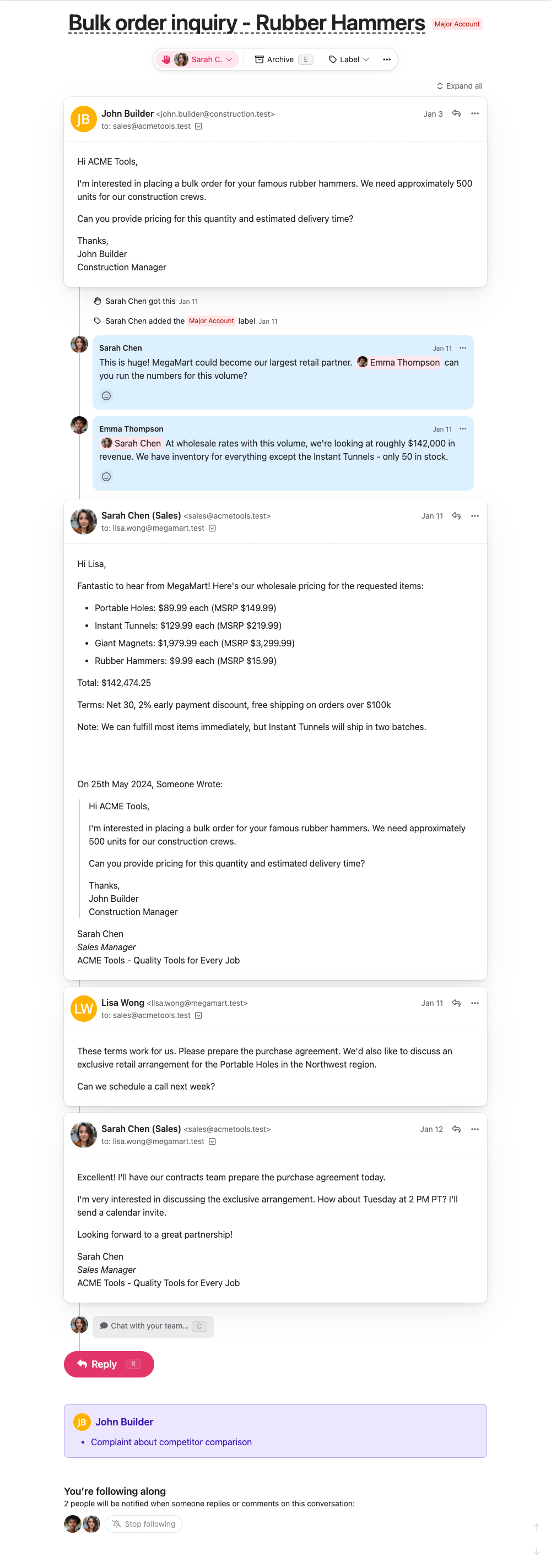Image resolution: width=551 pixels, height=1568 pixels.
Task: Add emoji reaction to Sarah Chen's comment
Action: [106, 396]
